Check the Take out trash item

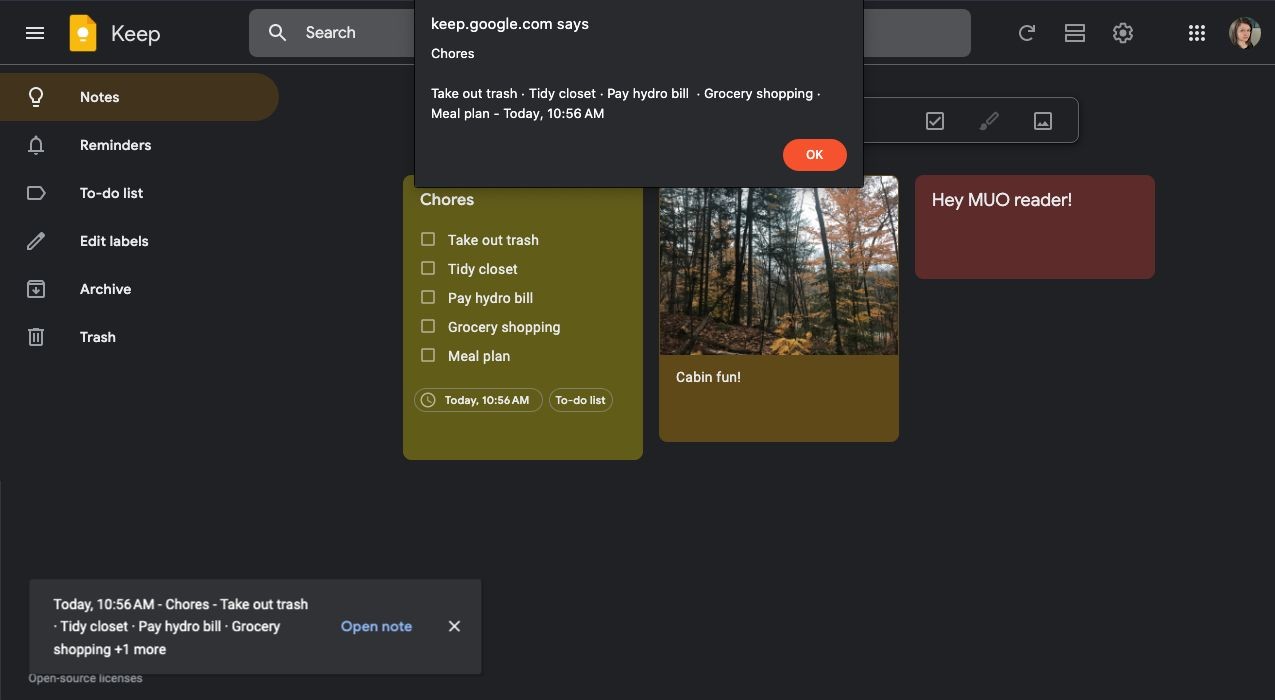click(x=428, y=239)
